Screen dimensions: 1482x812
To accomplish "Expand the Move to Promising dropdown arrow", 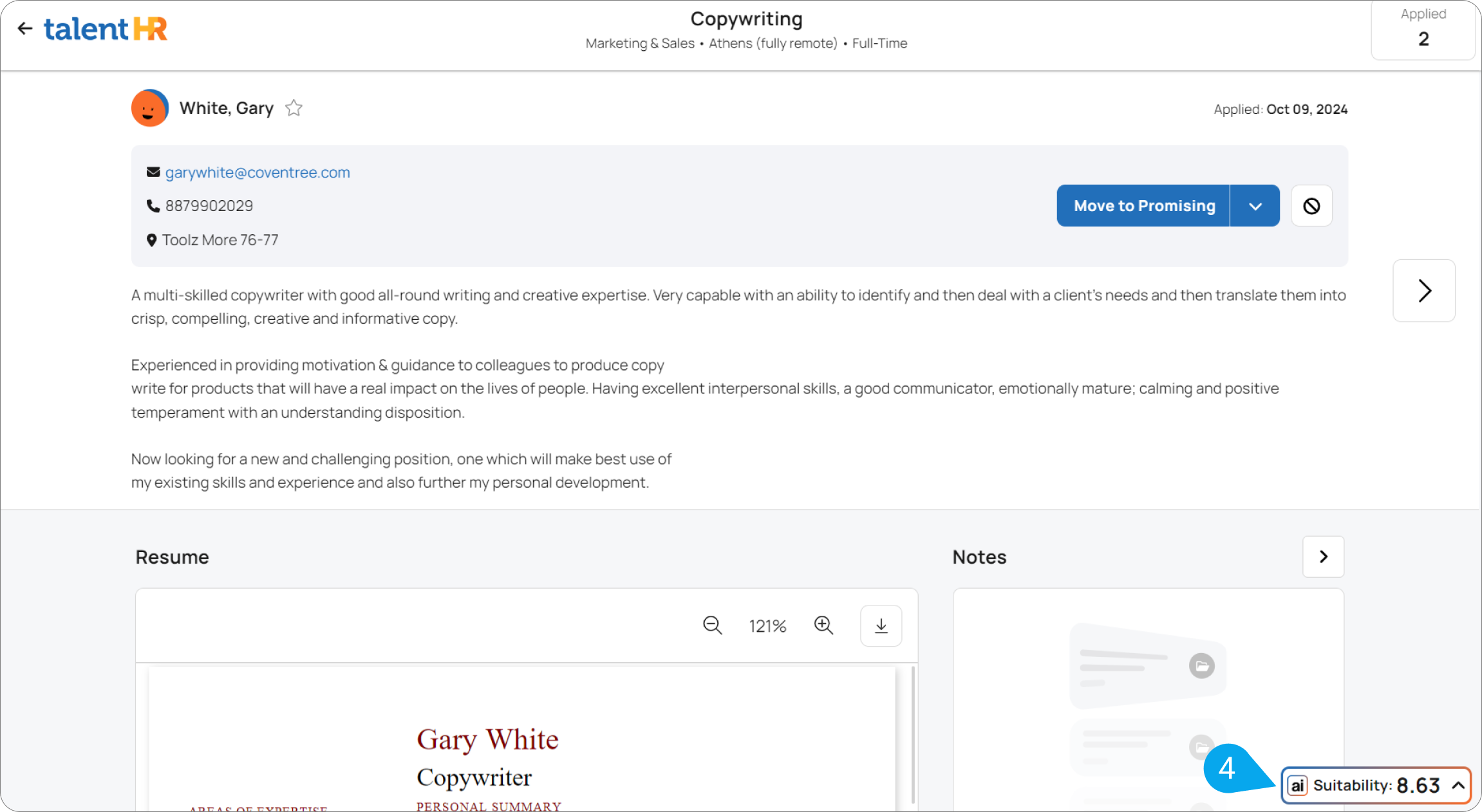I will 1255,206.
